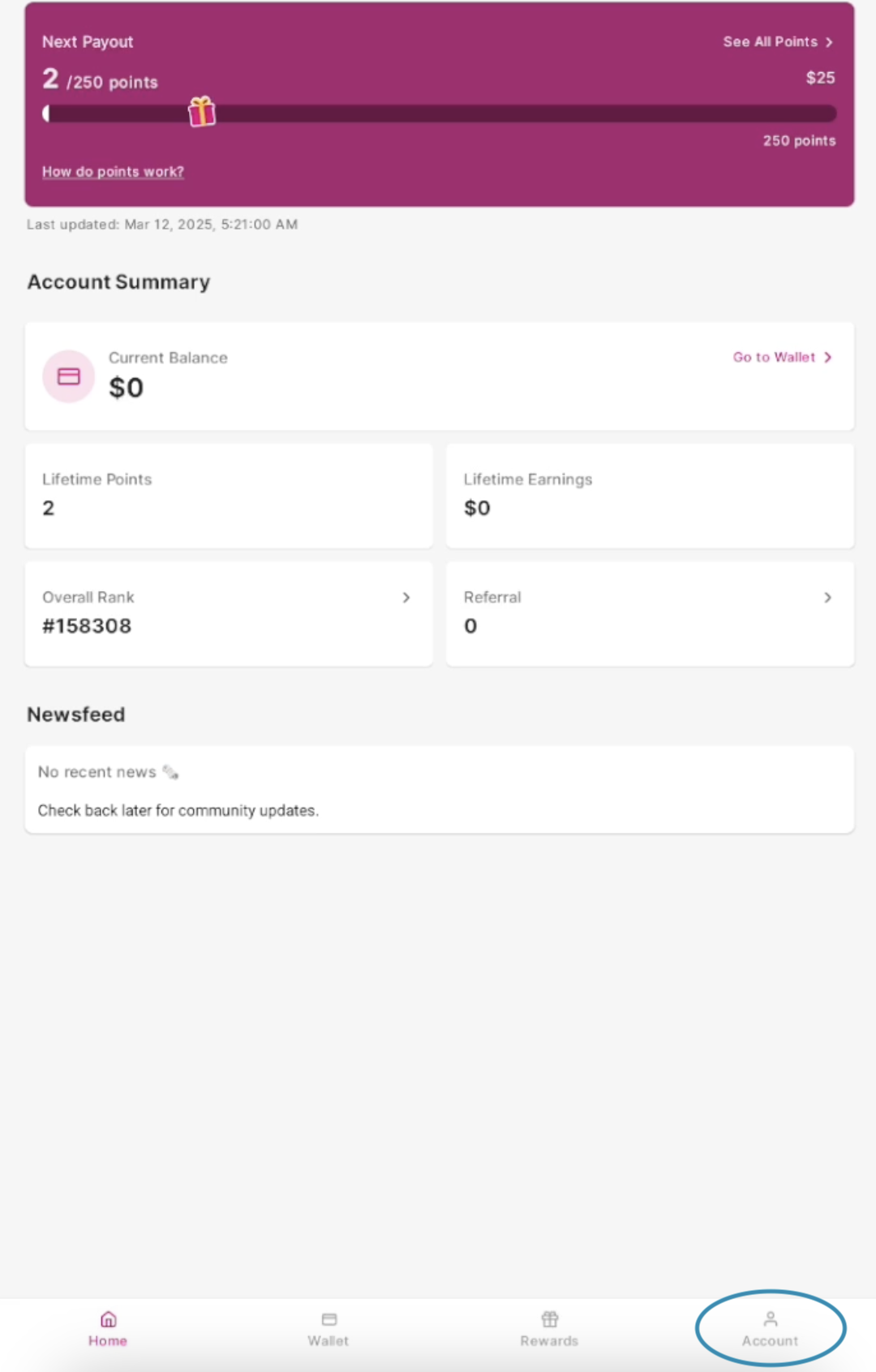Switch to the Rewards tab label
The height and width of the screenshot is (1372, 876).
[549, 1341]
